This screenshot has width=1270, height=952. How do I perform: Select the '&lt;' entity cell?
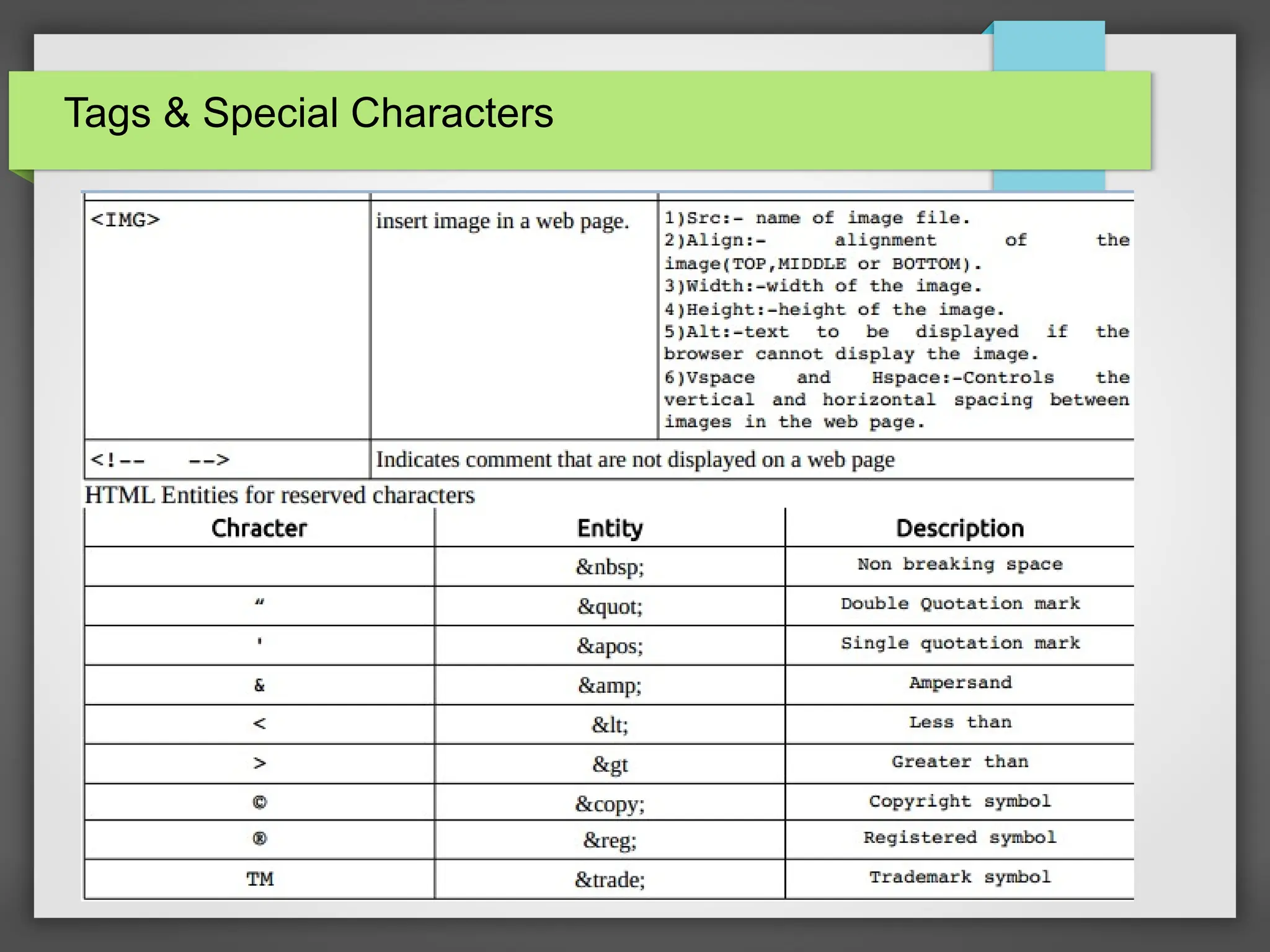pos(610,725)
